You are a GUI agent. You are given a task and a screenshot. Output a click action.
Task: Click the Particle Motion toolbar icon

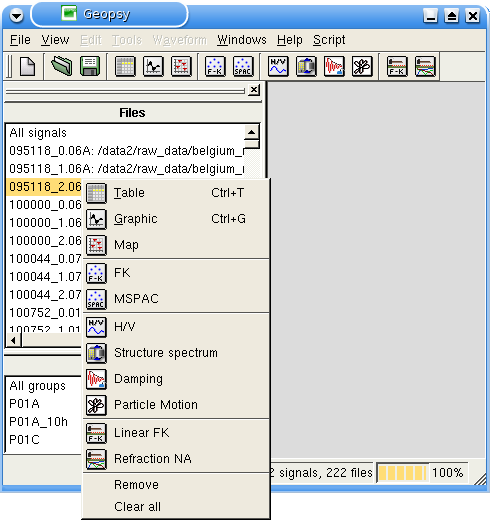[362, 66]
